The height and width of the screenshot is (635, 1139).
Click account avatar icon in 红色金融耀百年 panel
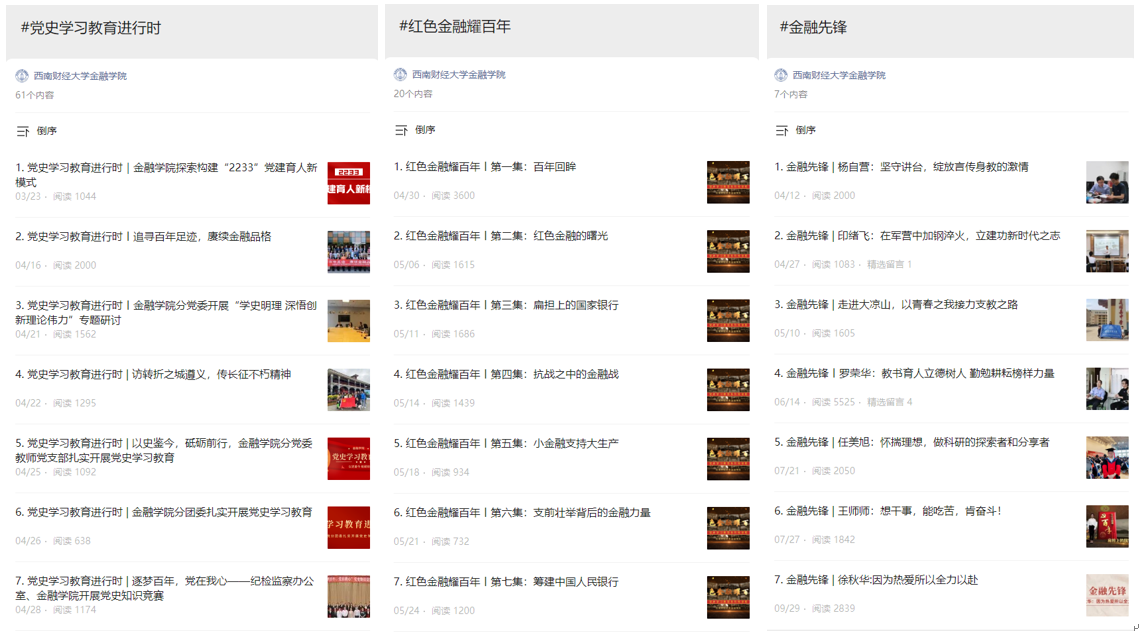400,75
